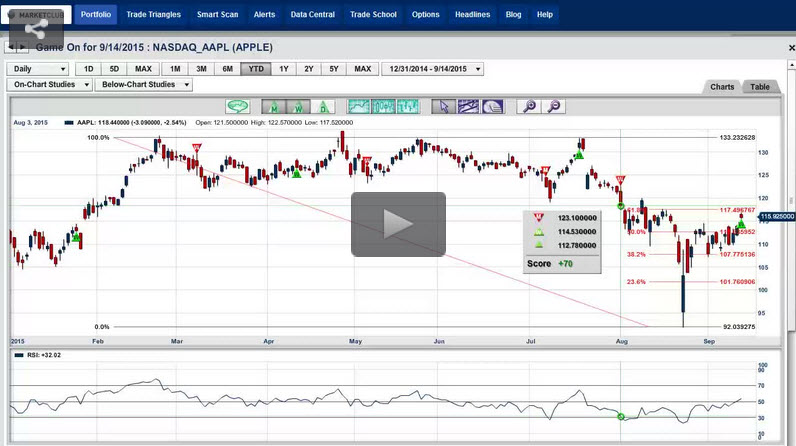Click the Score +70 label
Viewport: 796px width, 446px height.
coord(550,264)
